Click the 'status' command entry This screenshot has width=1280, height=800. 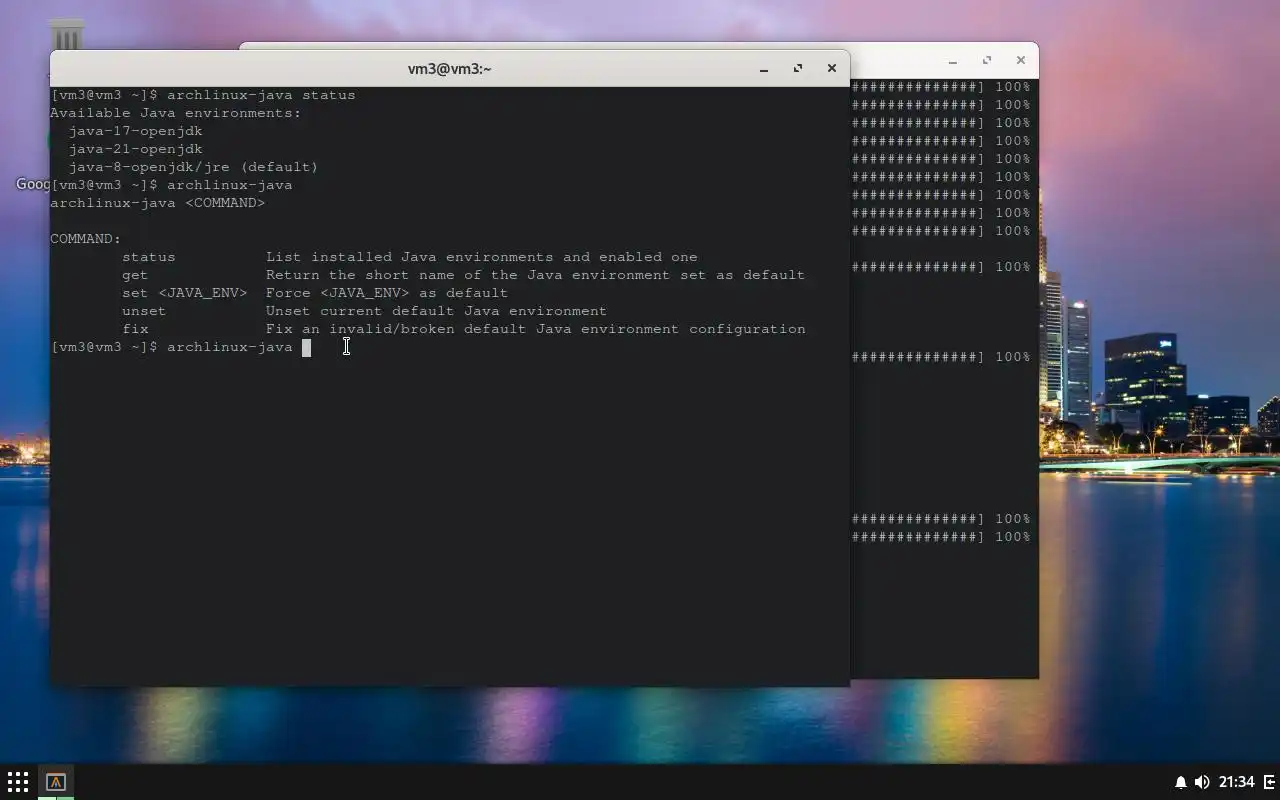(148, 257)
